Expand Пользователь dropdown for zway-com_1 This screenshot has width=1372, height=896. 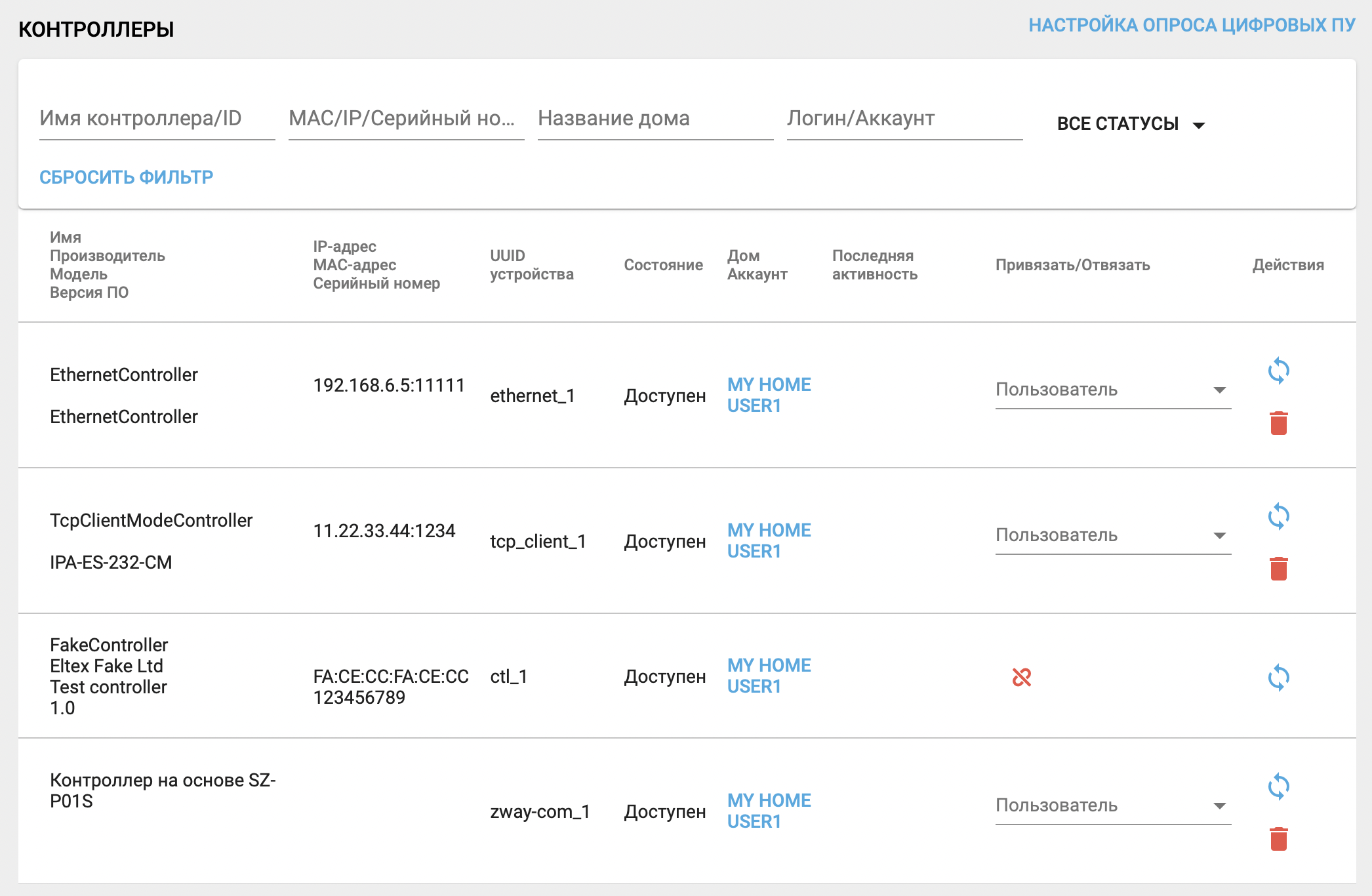tap(1112, 805)
